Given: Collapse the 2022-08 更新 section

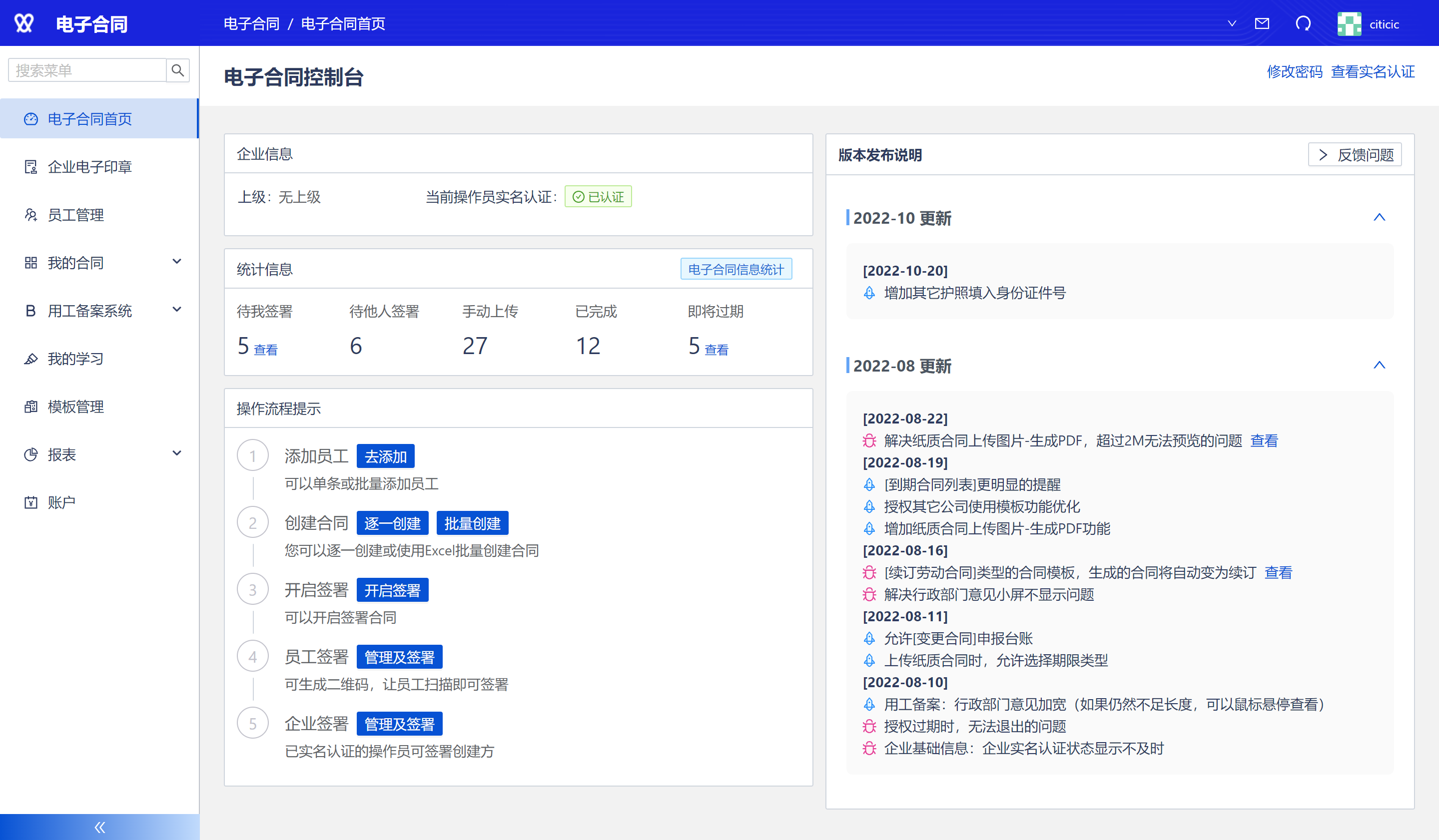Looking at the screenshot, I should click(1379, 365).
